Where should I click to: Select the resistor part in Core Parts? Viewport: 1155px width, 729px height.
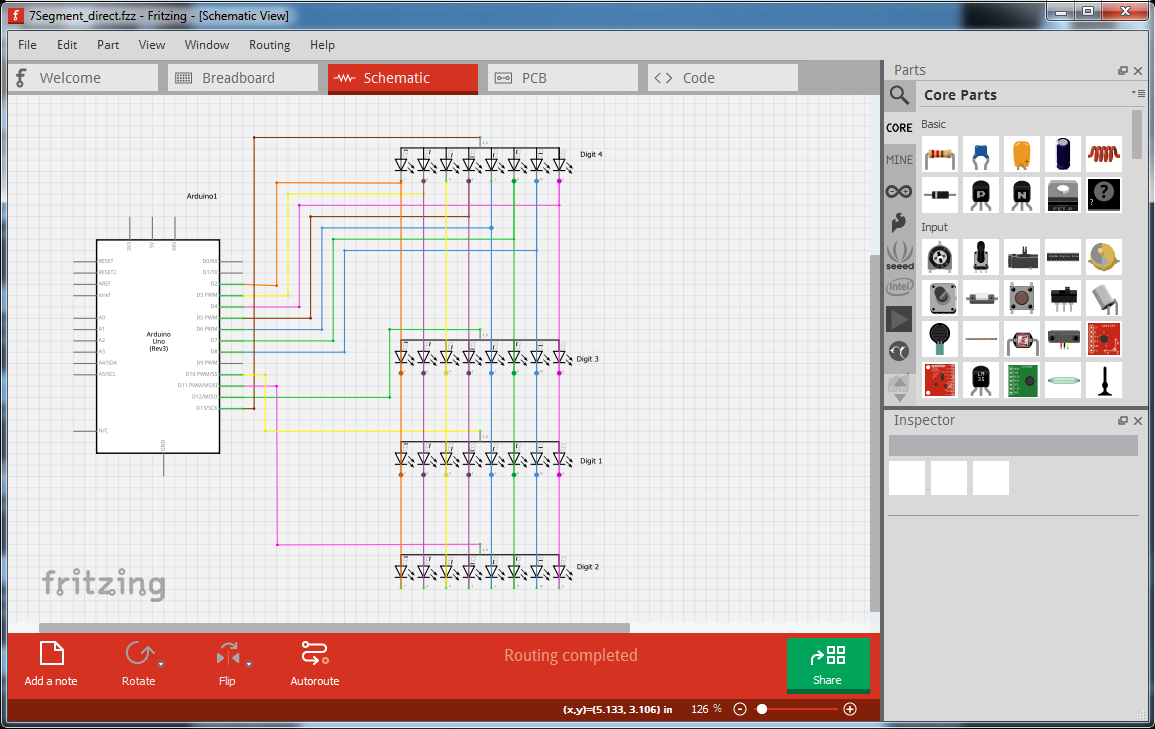coord(939,153)
